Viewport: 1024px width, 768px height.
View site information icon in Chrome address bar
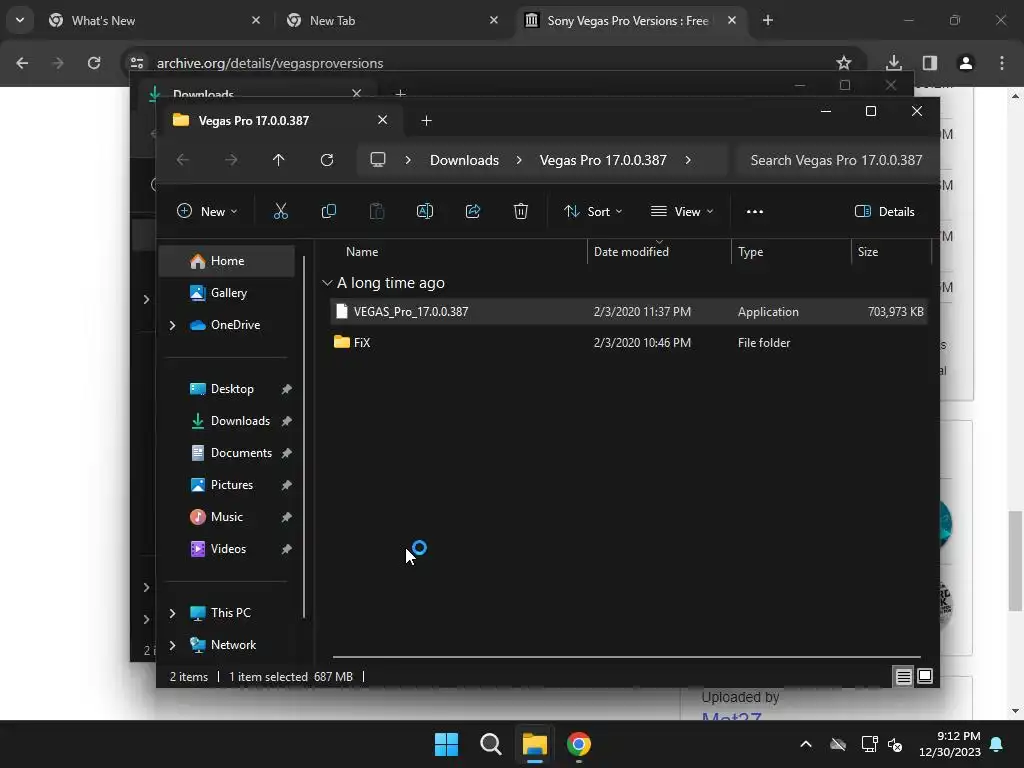[137, 63]
